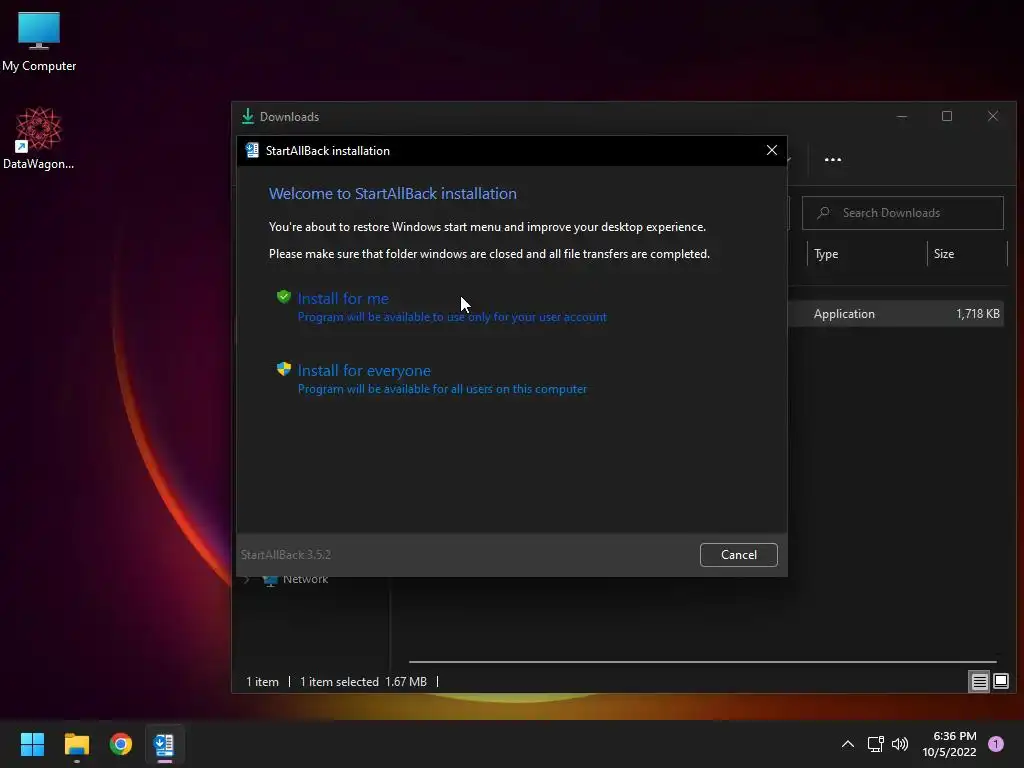
Task: Open clock and date 6:36 PM
Action: pos(949,744)
